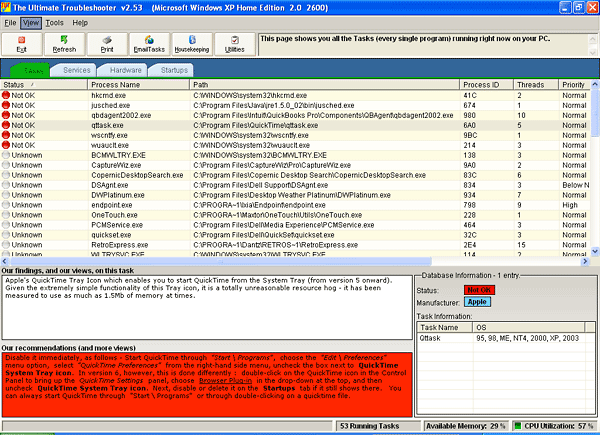Image resolution: width=600 pixels, height=435 pixels.
Task: Click the red recommendations text panel
Action: click(x=207, y=385)
